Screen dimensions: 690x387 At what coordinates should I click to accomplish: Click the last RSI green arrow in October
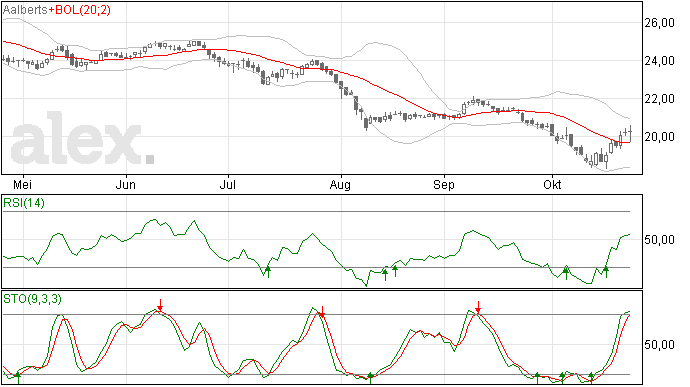606,272
